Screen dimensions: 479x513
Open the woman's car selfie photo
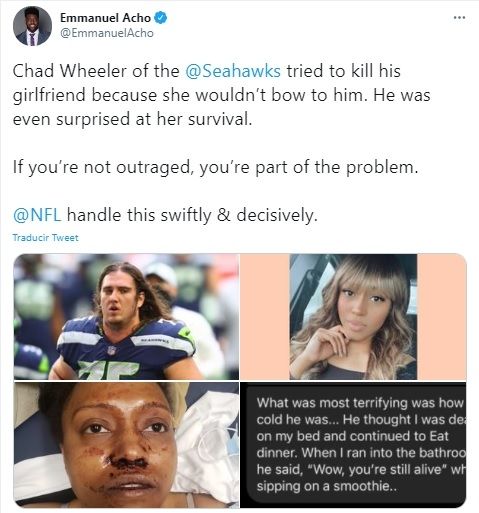(x=353, y=317)
